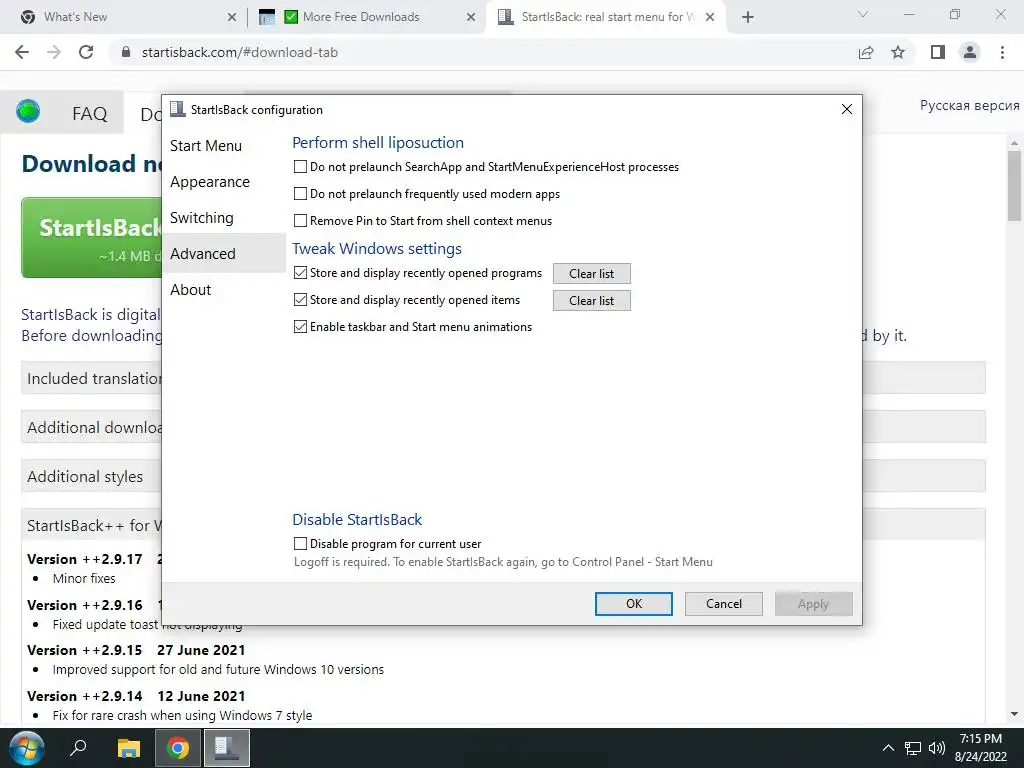Close the What's New tab
Image resolution: width=1024 pixels, height=768 pixels.
232,17
